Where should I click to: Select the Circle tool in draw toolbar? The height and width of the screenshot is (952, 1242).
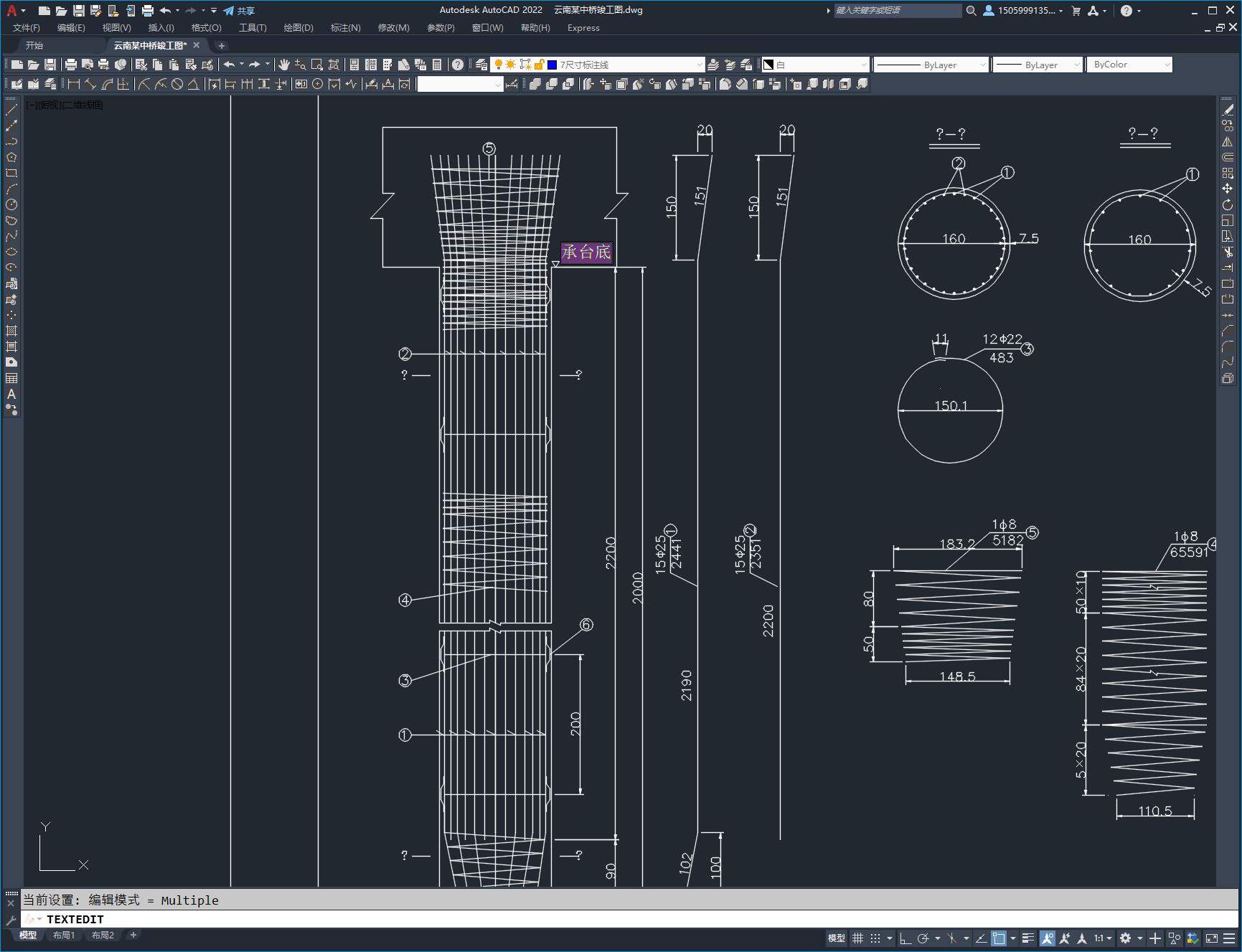click(x=11, y=204)
